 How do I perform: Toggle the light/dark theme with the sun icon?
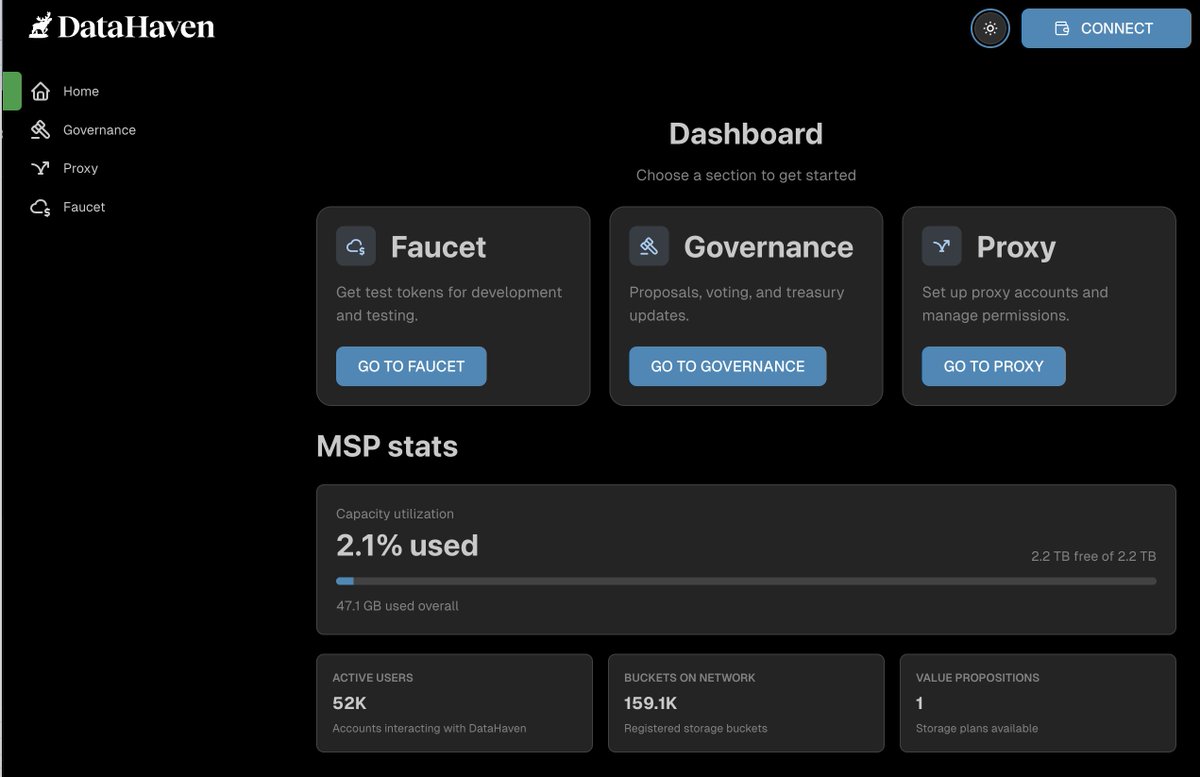click(990, 28)
